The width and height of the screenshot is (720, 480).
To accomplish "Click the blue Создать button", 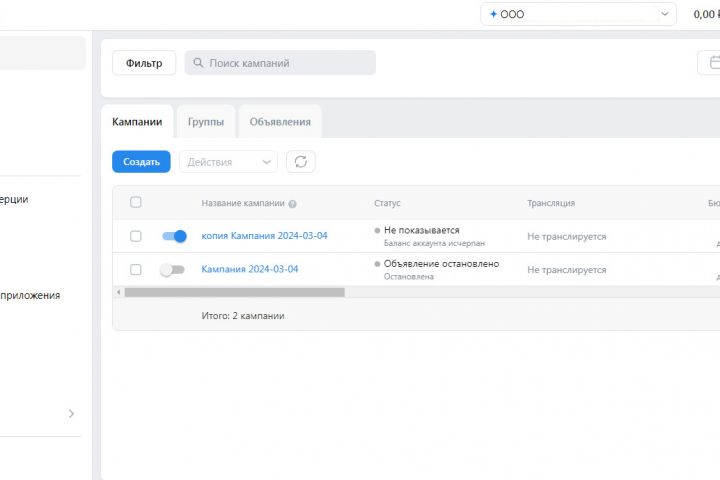I will 141,162.
